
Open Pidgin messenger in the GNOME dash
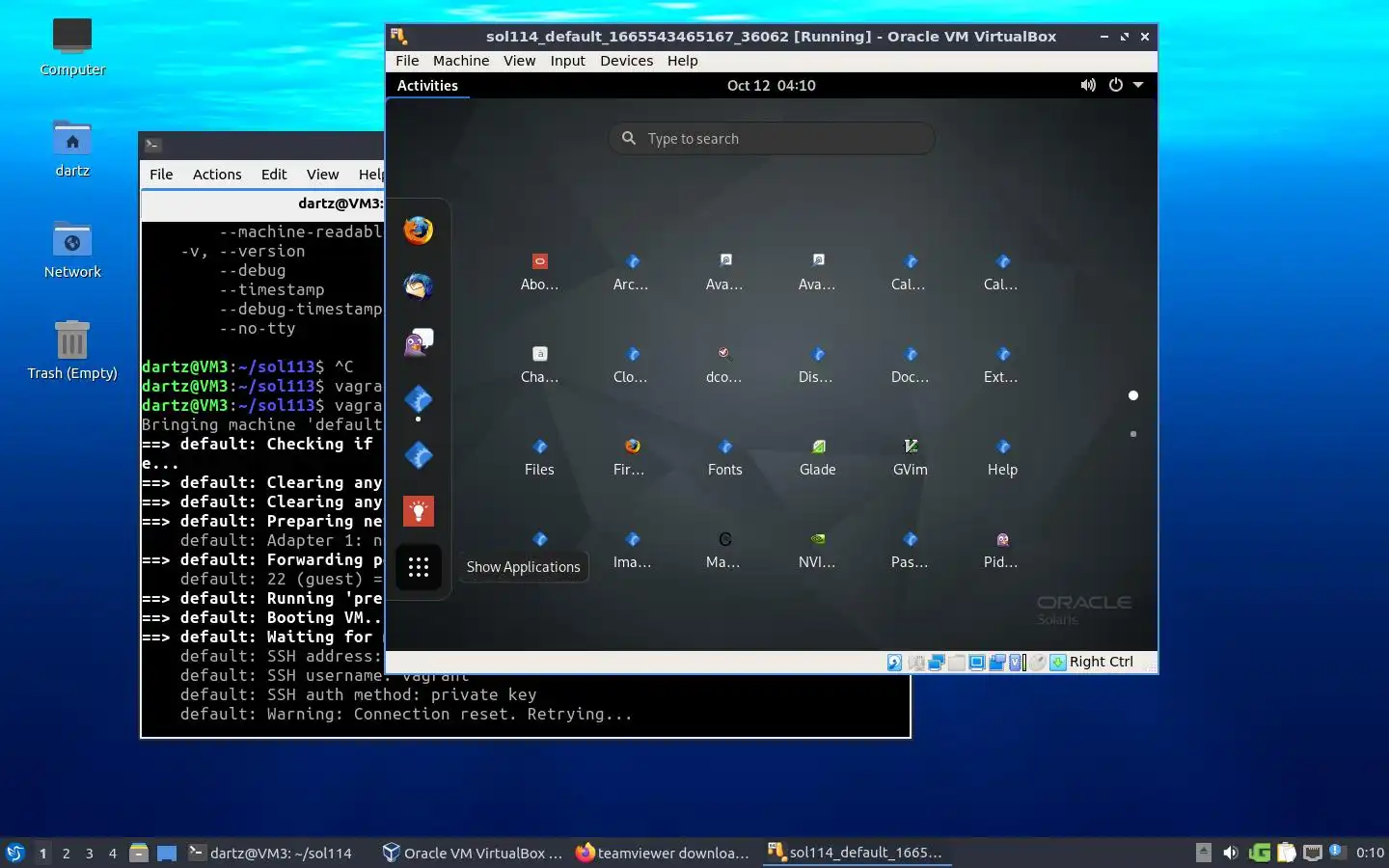(x=418, y=342)
